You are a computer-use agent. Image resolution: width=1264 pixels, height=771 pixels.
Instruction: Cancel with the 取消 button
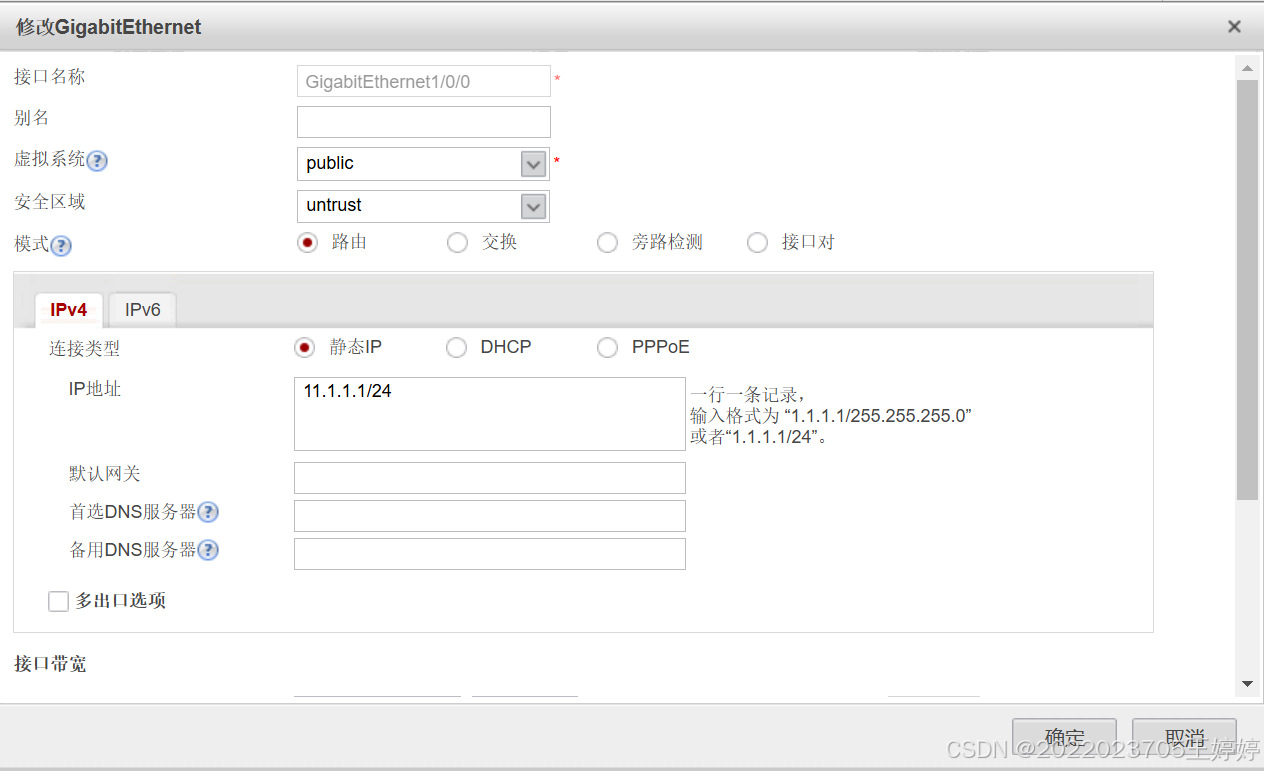click(x=1184, y=738)
